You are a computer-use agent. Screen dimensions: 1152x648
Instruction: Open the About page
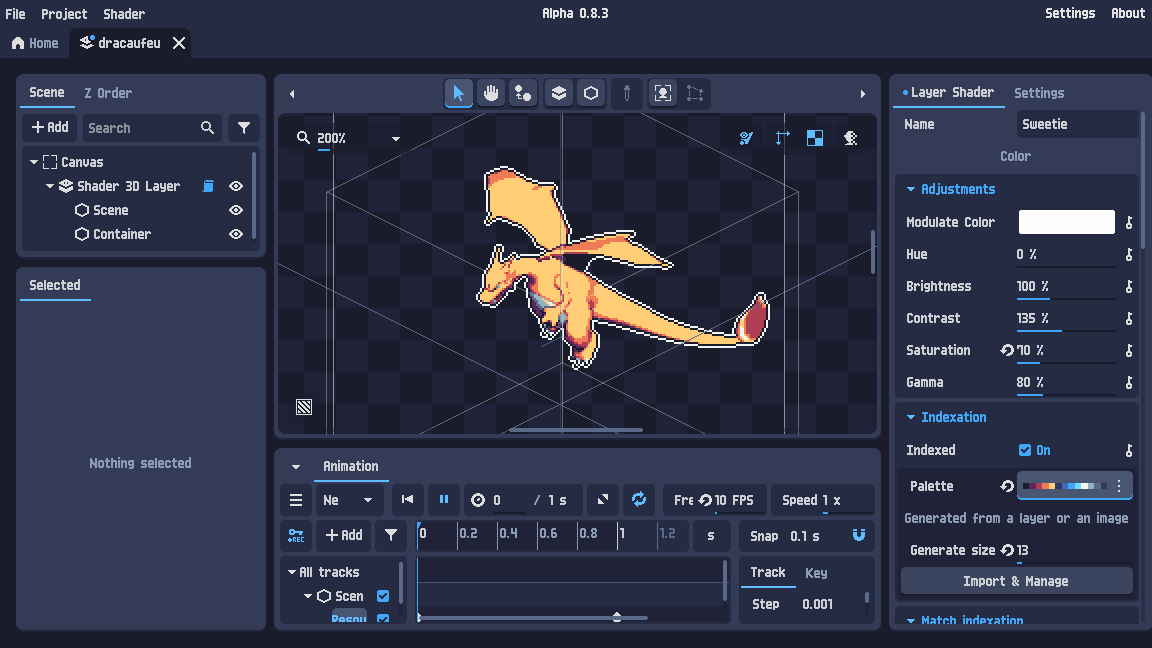[x=1128, y=13]
